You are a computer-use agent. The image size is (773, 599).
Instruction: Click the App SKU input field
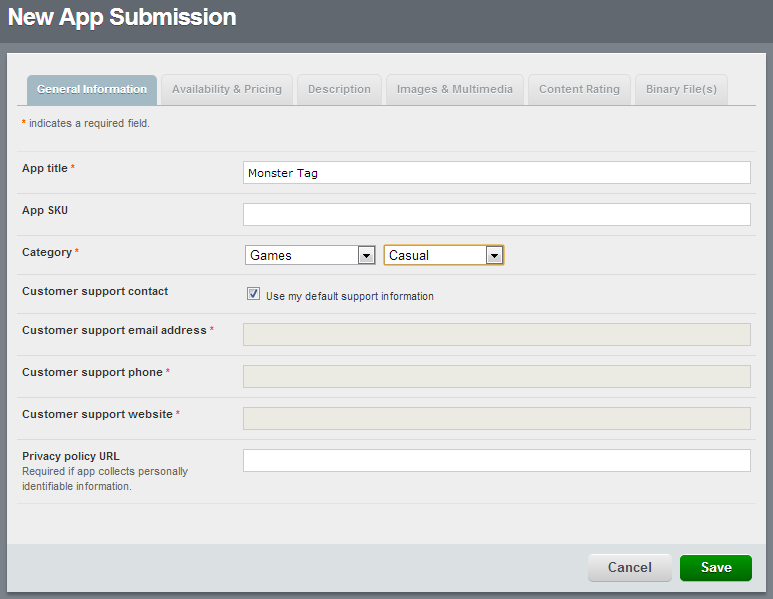pos(496,214)
